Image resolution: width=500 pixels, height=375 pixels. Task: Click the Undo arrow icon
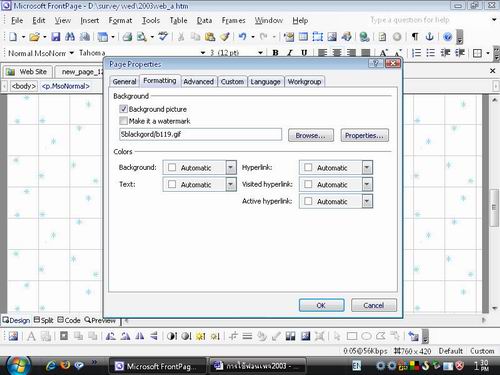point(242,37)
